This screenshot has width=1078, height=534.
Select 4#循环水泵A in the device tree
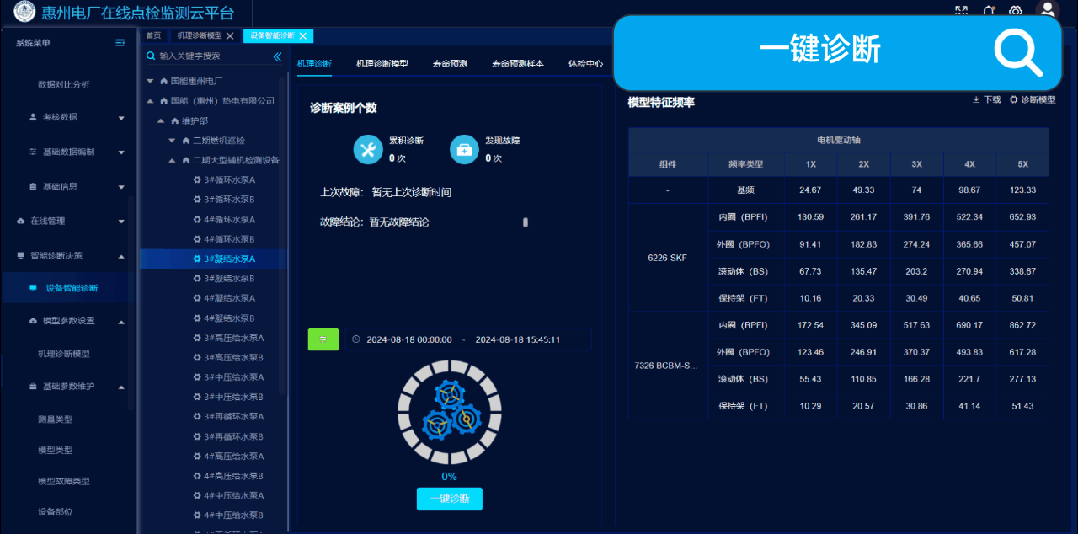tap(229, 219)
